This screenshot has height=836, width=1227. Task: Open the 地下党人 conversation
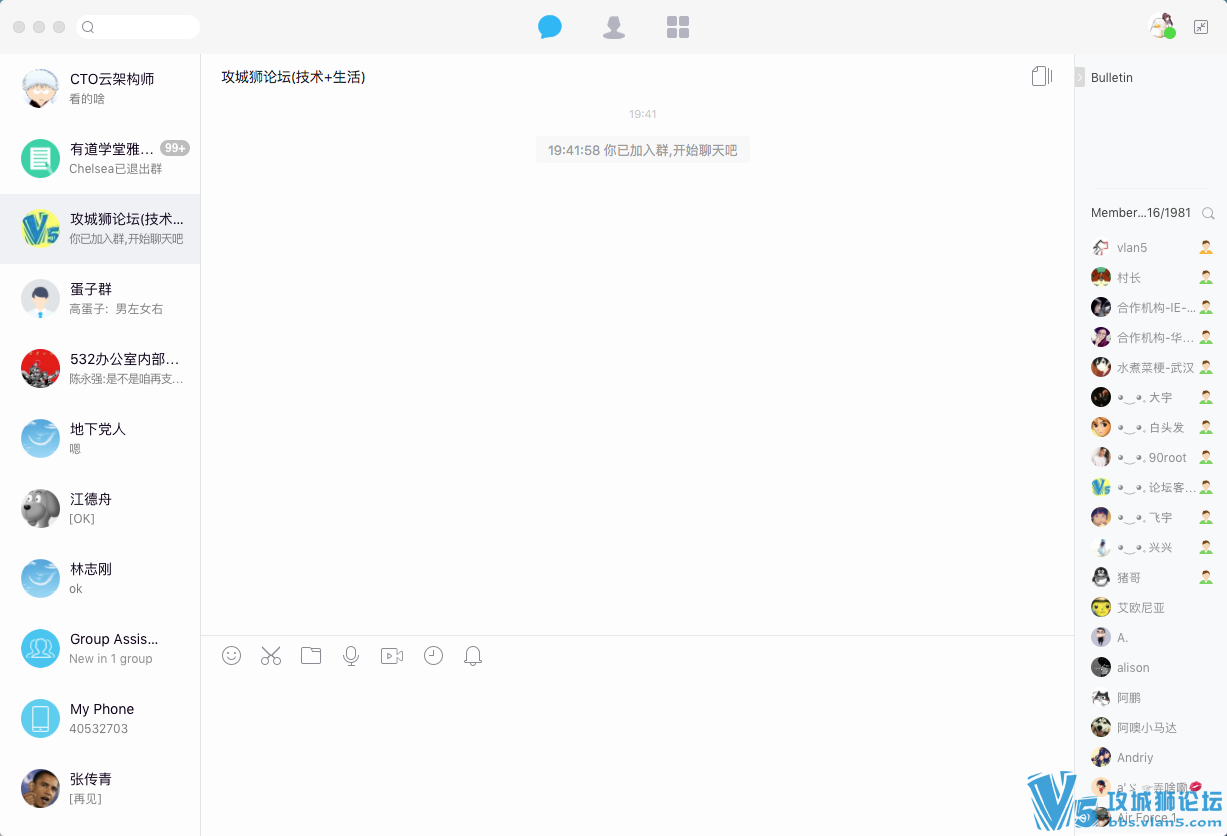(100, 439)
